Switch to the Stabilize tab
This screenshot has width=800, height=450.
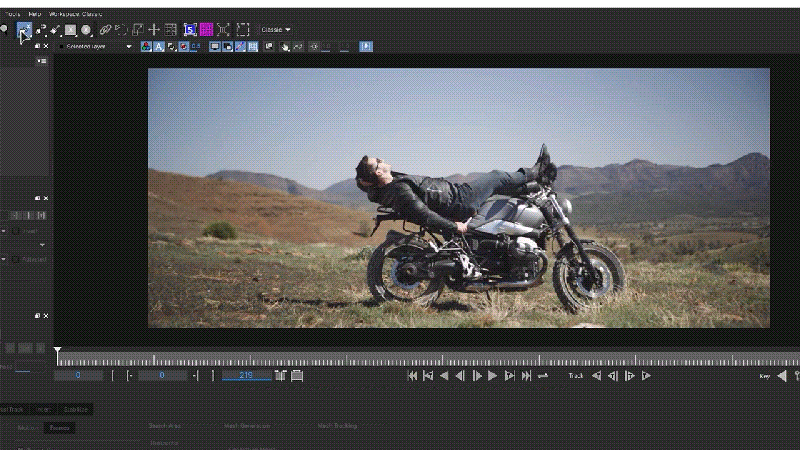tap(76, 409)
